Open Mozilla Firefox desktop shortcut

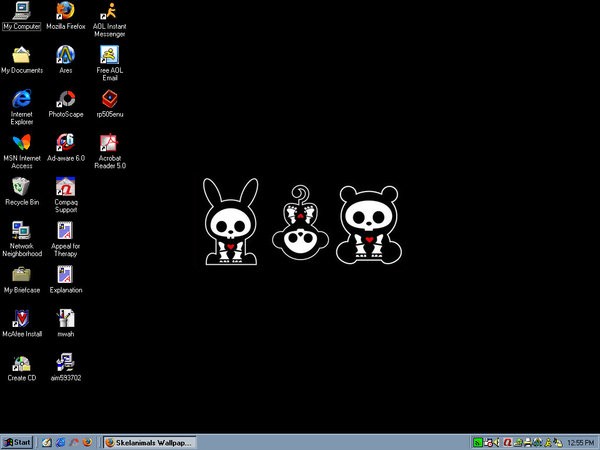[65, 16]
